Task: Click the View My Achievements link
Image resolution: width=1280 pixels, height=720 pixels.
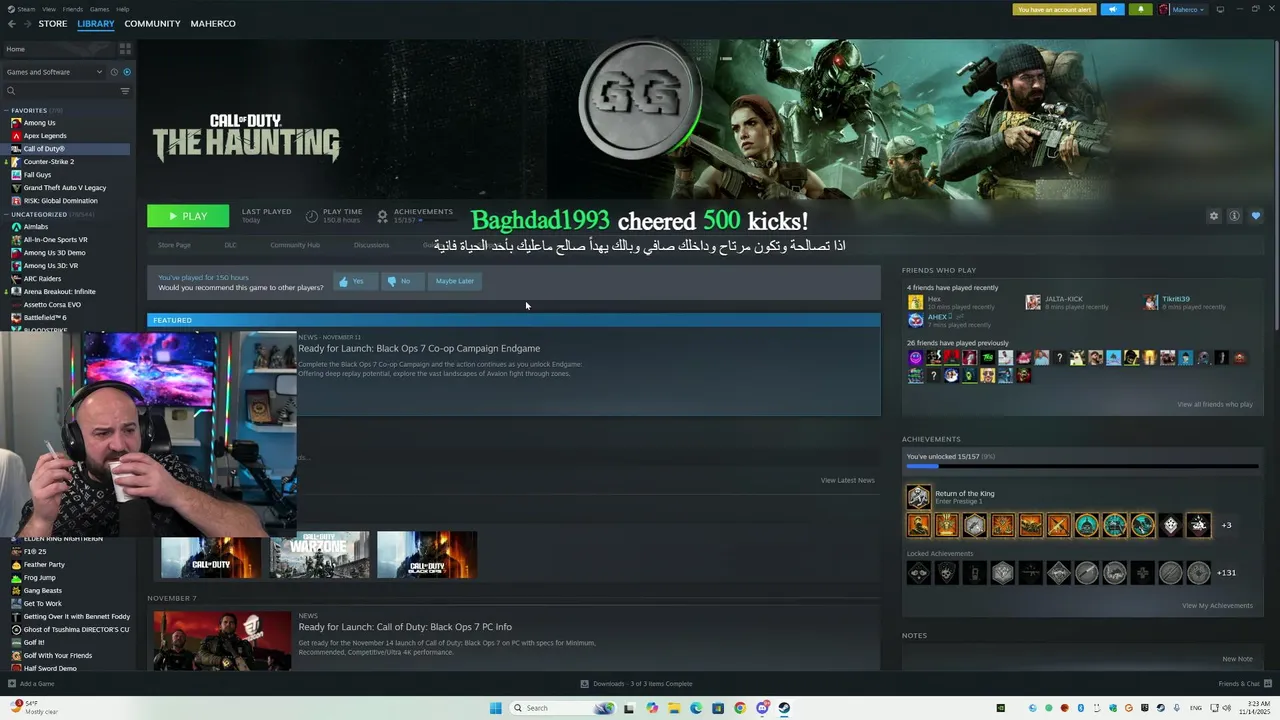Action: tap(1217, 605)
